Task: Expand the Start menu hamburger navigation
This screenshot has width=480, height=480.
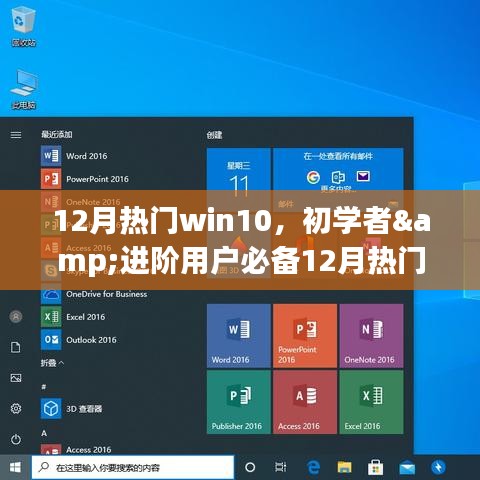Action: tap(16, 135)
